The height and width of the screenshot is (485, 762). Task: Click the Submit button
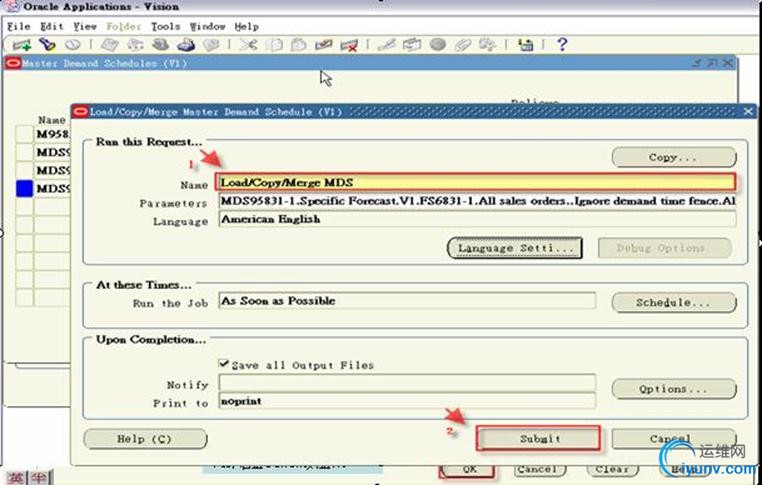(x=538, y=438)
